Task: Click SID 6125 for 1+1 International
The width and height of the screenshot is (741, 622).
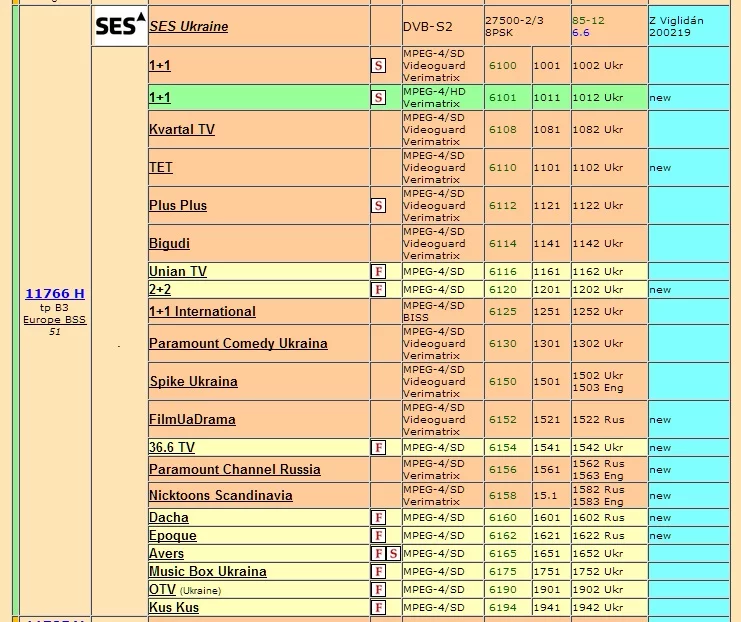Action: coord(503,311)
